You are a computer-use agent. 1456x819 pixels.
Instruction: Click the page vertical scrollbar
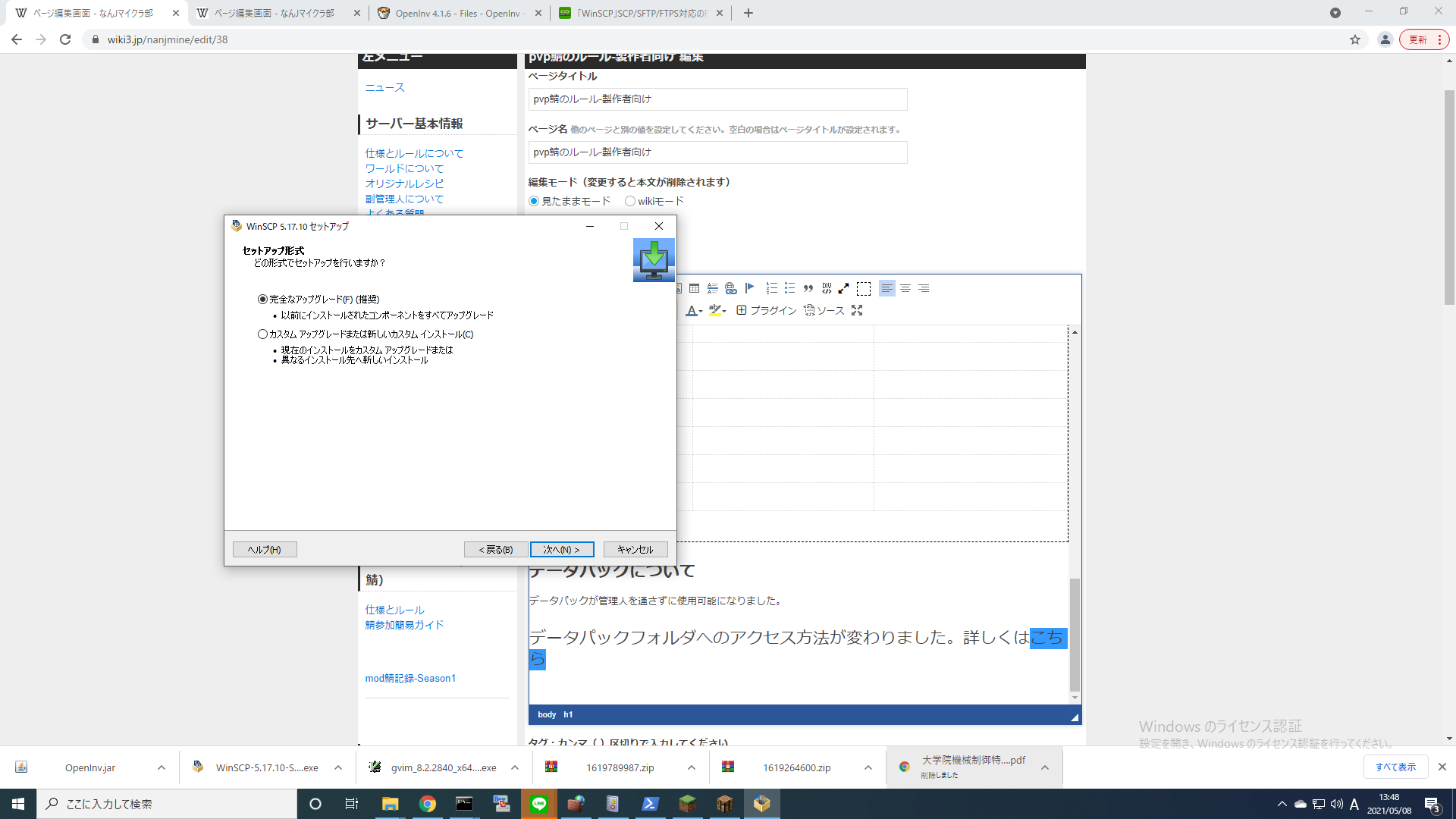pyautogui.click(x=1449, y=197)
